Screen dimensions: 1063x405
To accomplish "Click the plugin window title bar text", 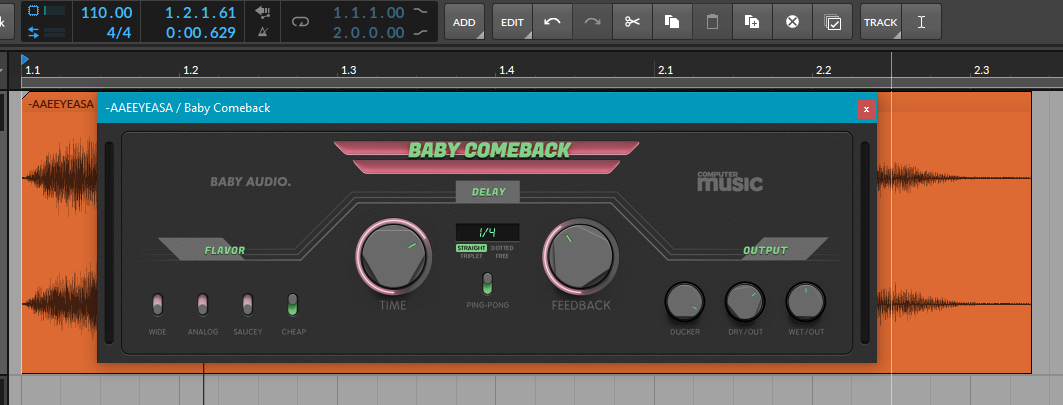I will pyautogui.click(x=188, y=108).
